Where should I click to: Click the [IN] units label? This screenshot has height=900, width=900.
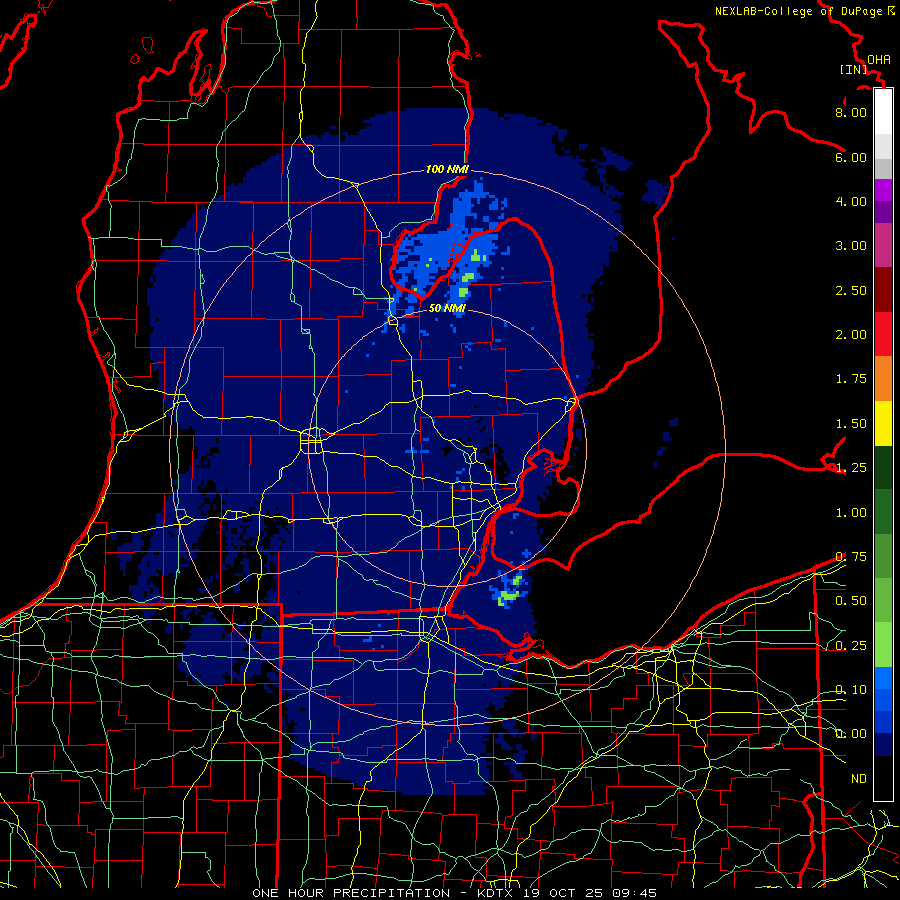pyautogui.click(x=854, y=69)
